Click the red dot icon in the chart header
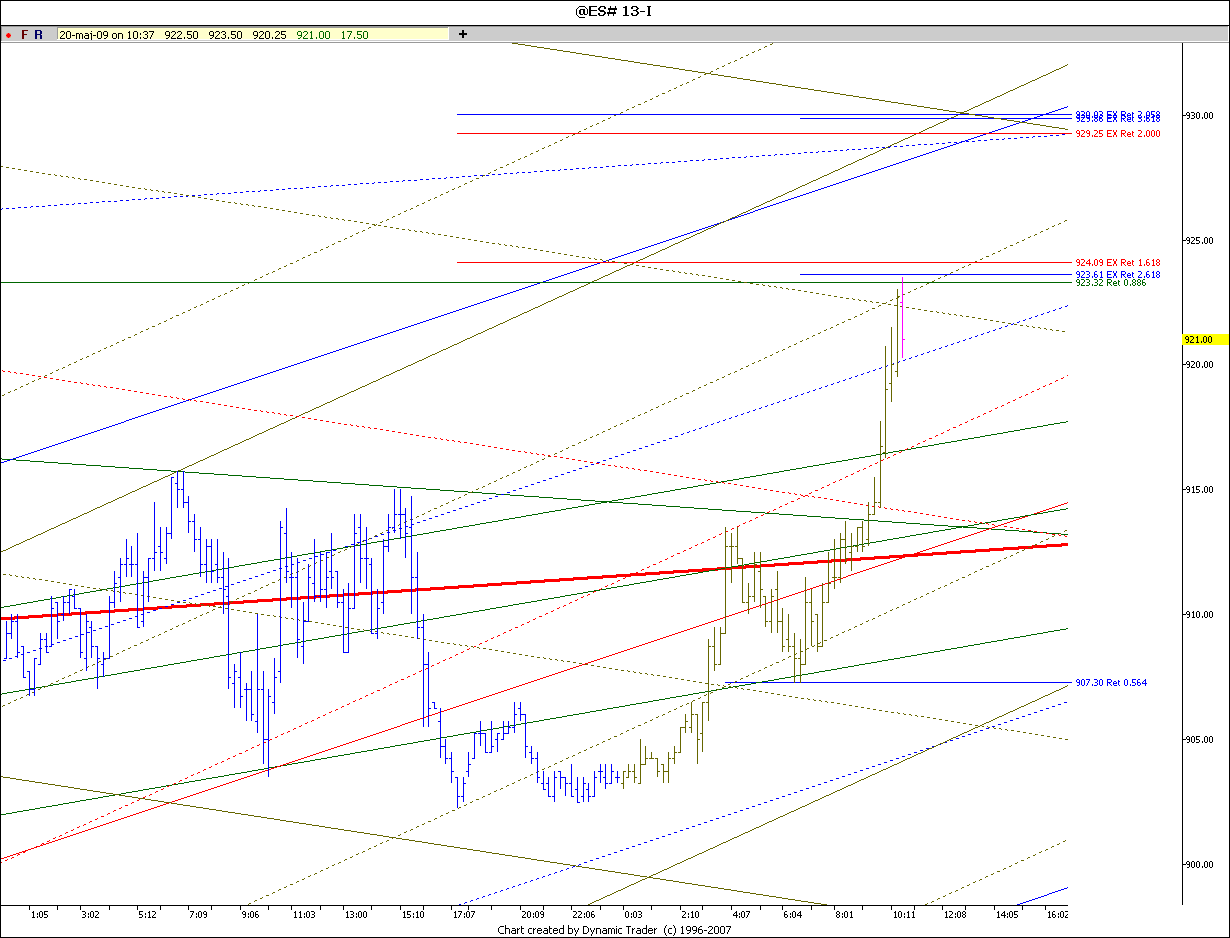The height and width of the screenshot is (938, 1230). pos(8,34)
